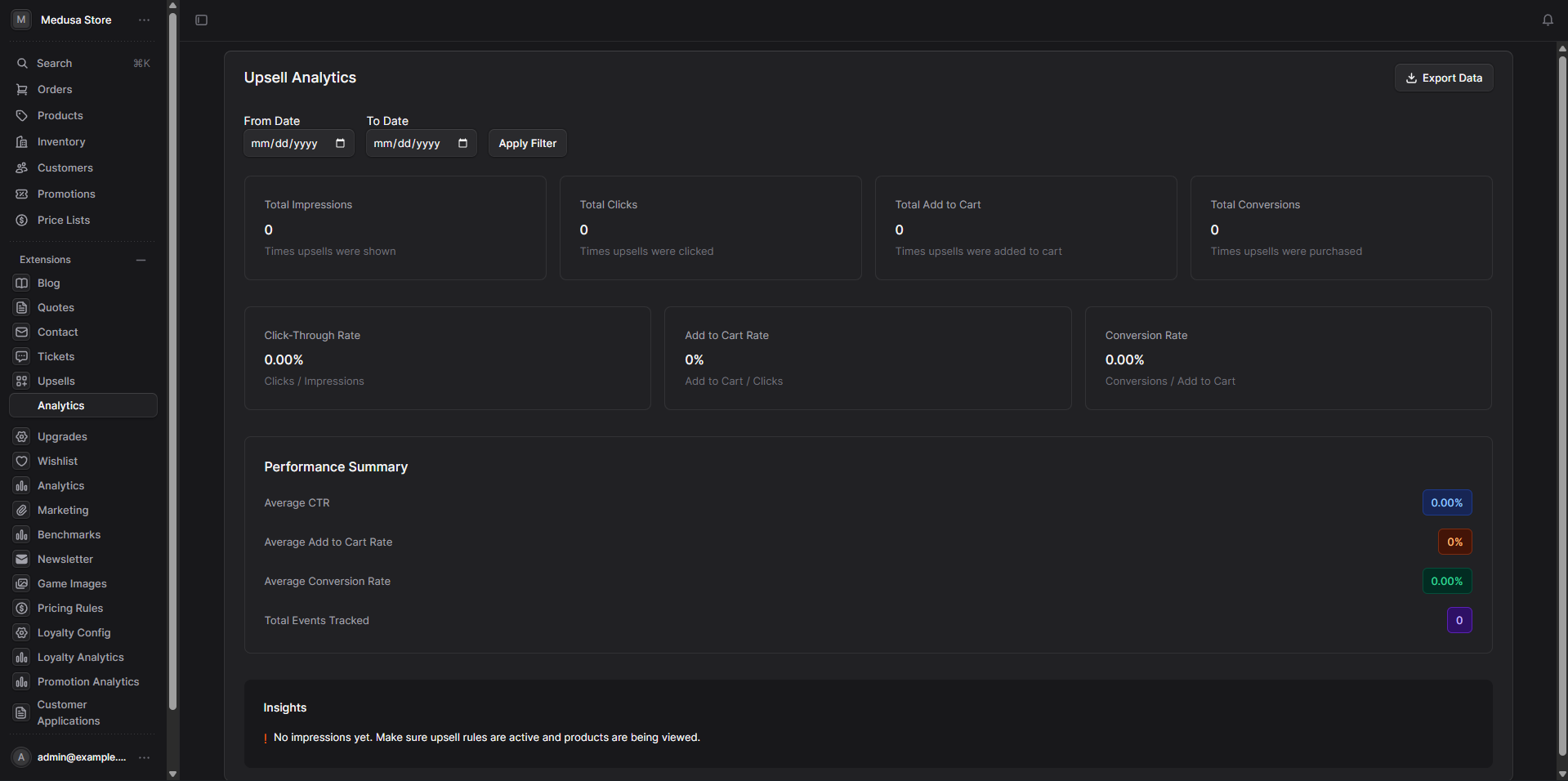The image size is (1568, 781).
Task: Click the Marketing paperclip icon
Action: tap(22, 510)
